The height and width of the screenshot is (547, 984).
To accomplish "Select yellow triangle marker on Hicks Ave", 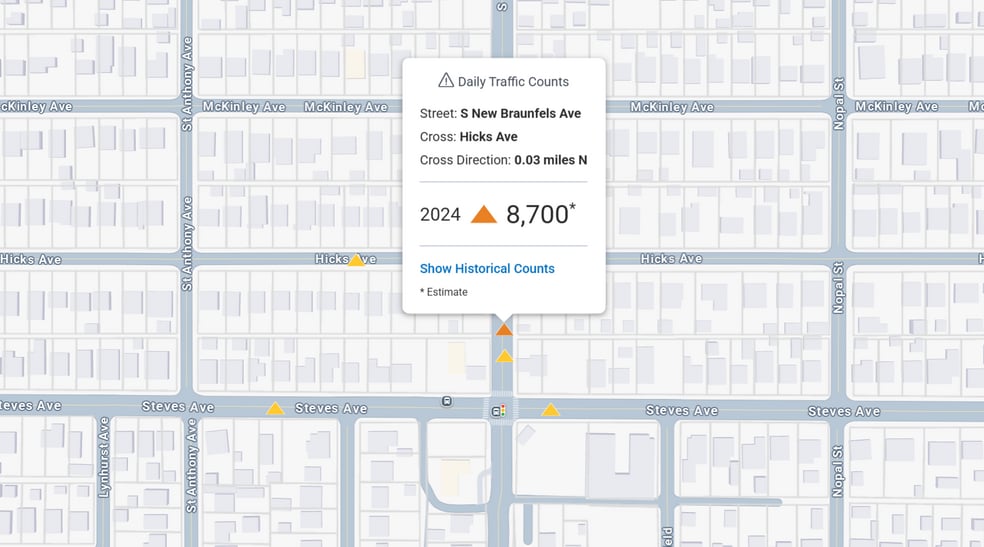I will click(x=356, y=260).
